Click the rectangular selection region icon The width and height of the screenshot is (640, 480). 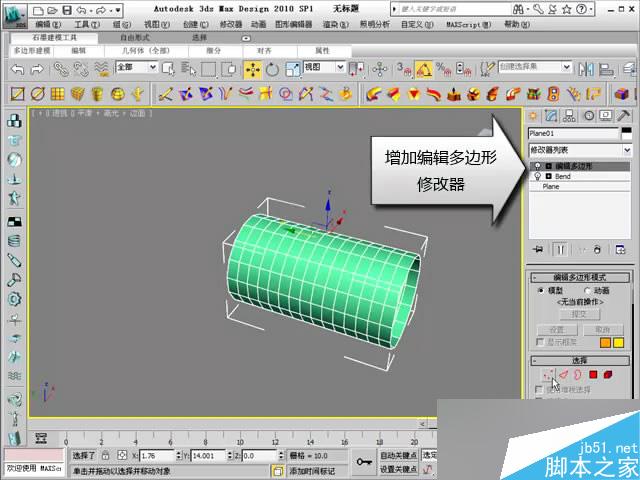click(209, 69)
